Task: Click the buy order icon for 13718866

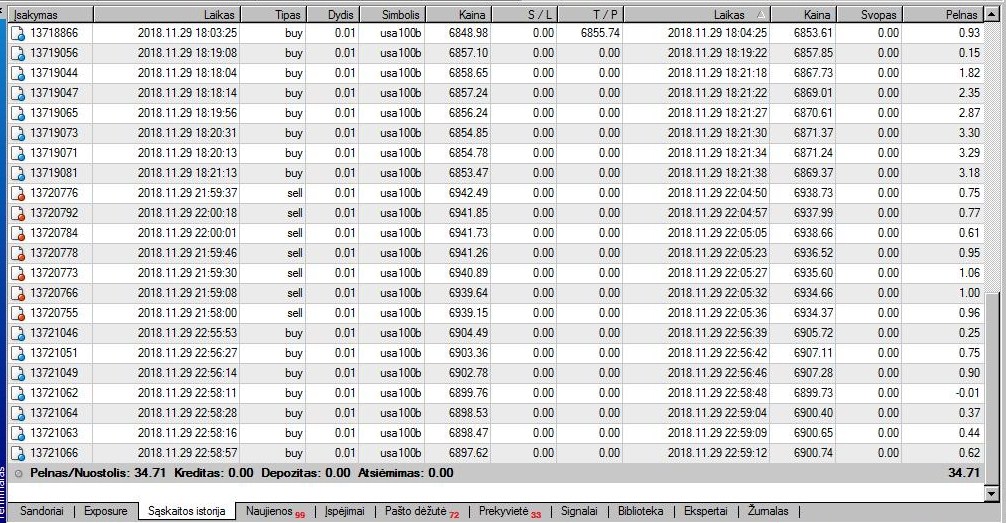Action: pyautogui.click(x=17, y=33)
